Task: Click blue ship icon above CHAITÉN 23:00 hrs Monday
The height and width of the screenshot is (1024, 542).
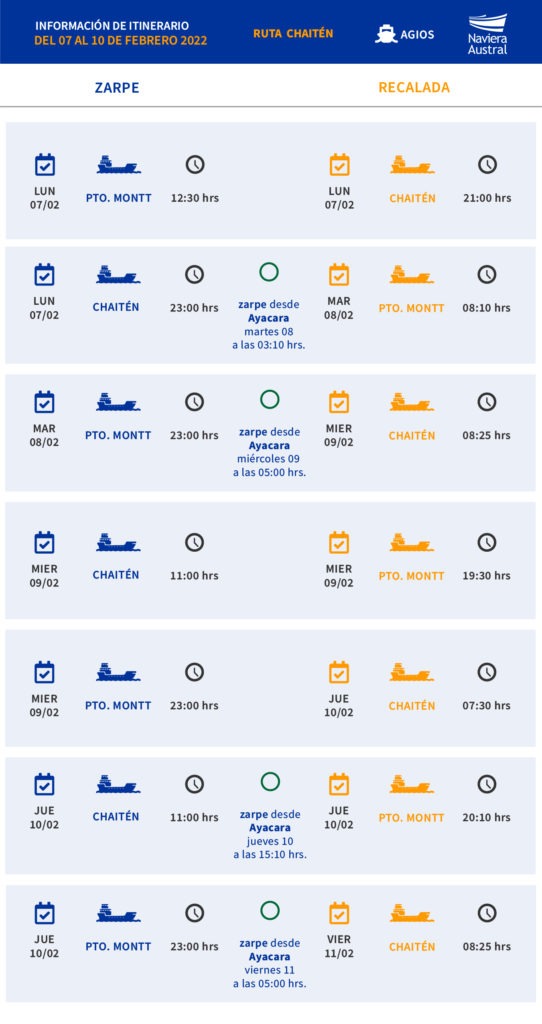Action: tap(118, 274)
